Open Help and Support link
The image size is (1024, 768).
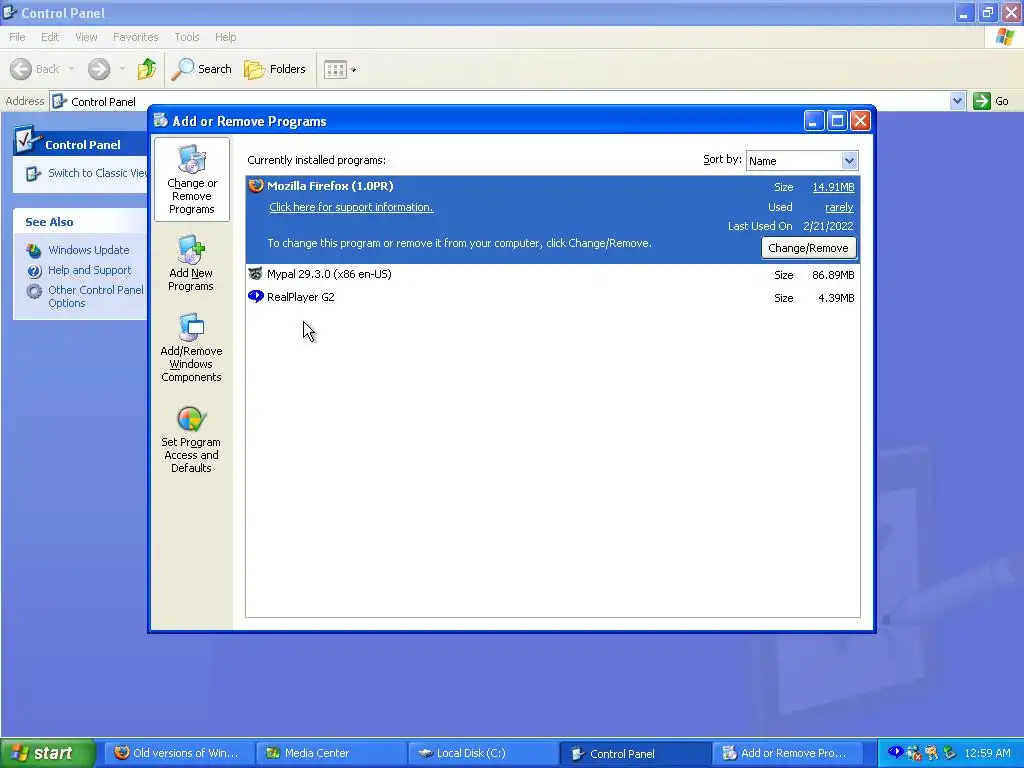coord(89,270)
